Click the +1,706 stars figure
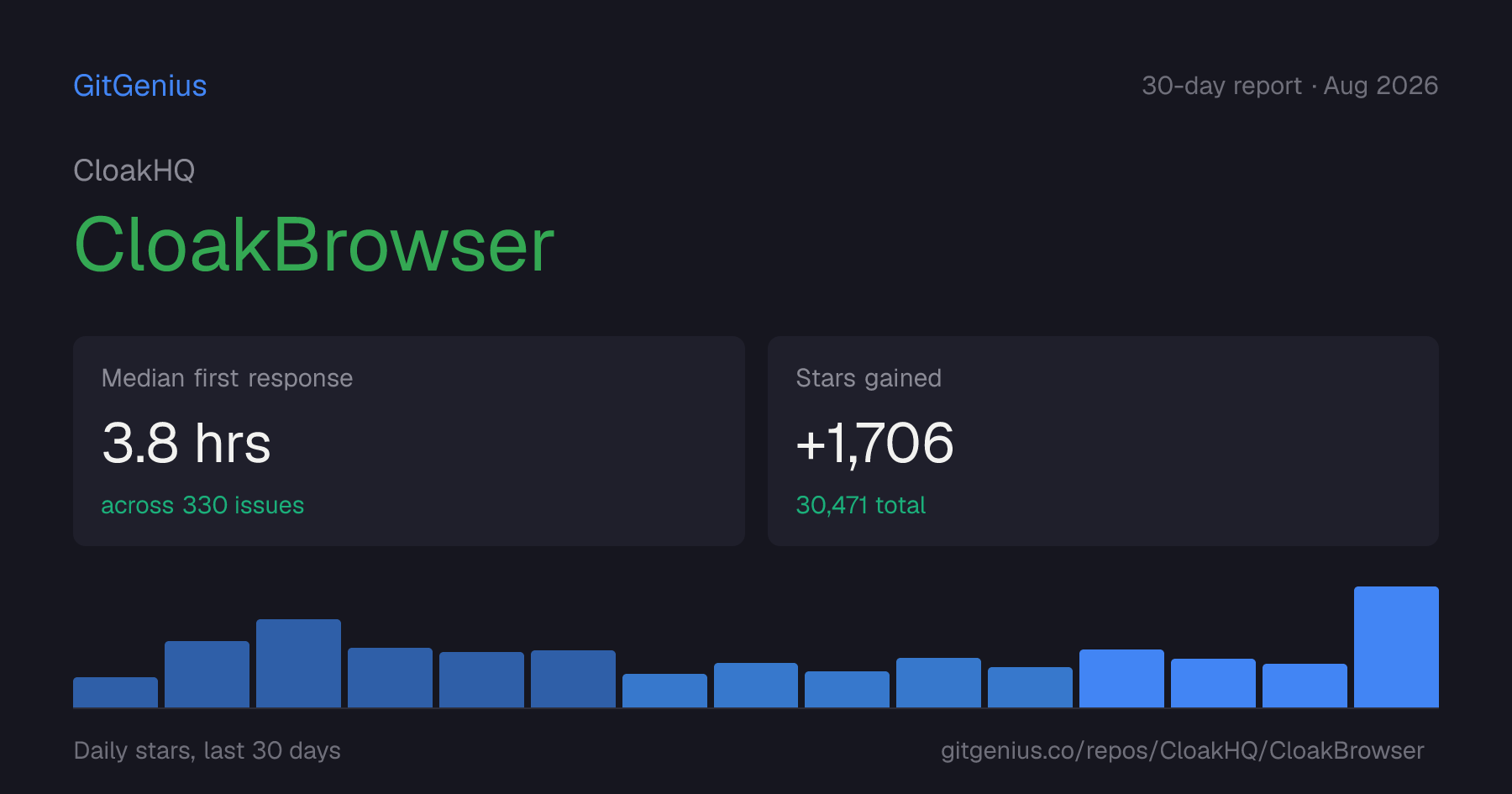The width and height of the screenshot is (1512, 794). click(874, 443)
